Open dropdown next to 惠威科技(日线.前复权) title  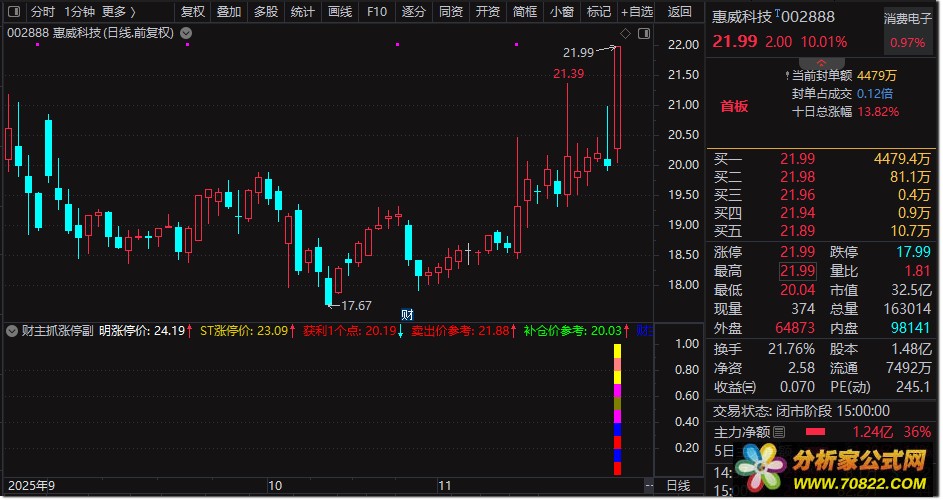point(186,33)
